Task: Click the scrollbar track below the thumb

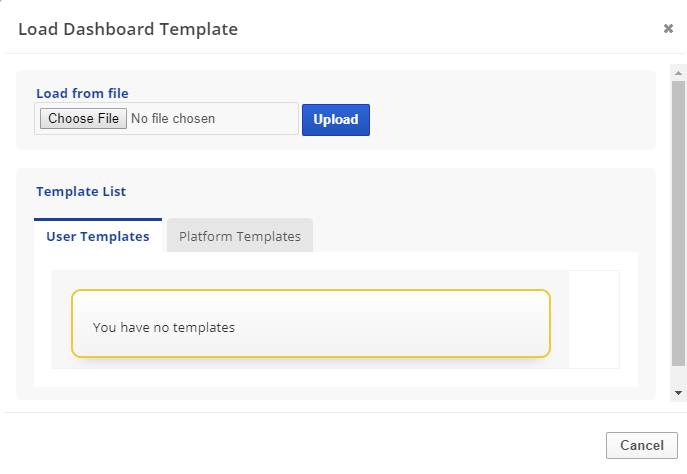Action: (678, 376)
